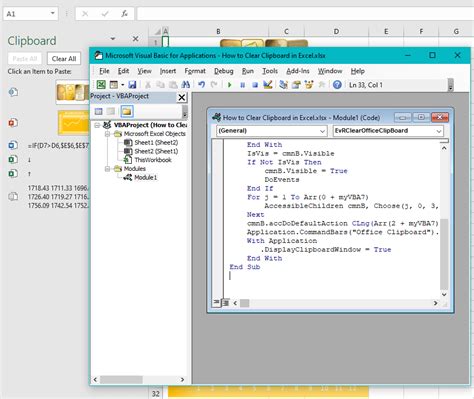Viewport: 474px width, 399px height.
Task: Click Procedure View button in code window
Action: [216, 303]
